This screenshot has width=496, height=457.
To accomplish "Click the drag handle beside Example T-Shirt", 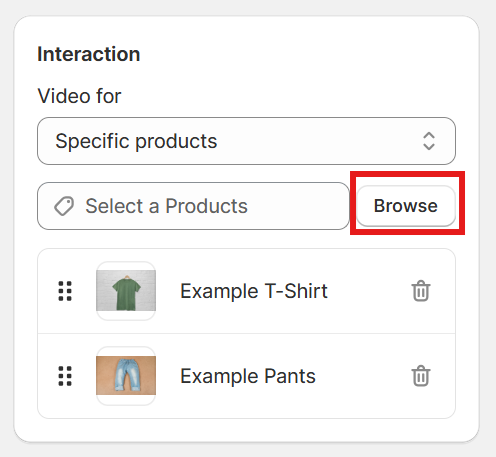I will (65, 291).
